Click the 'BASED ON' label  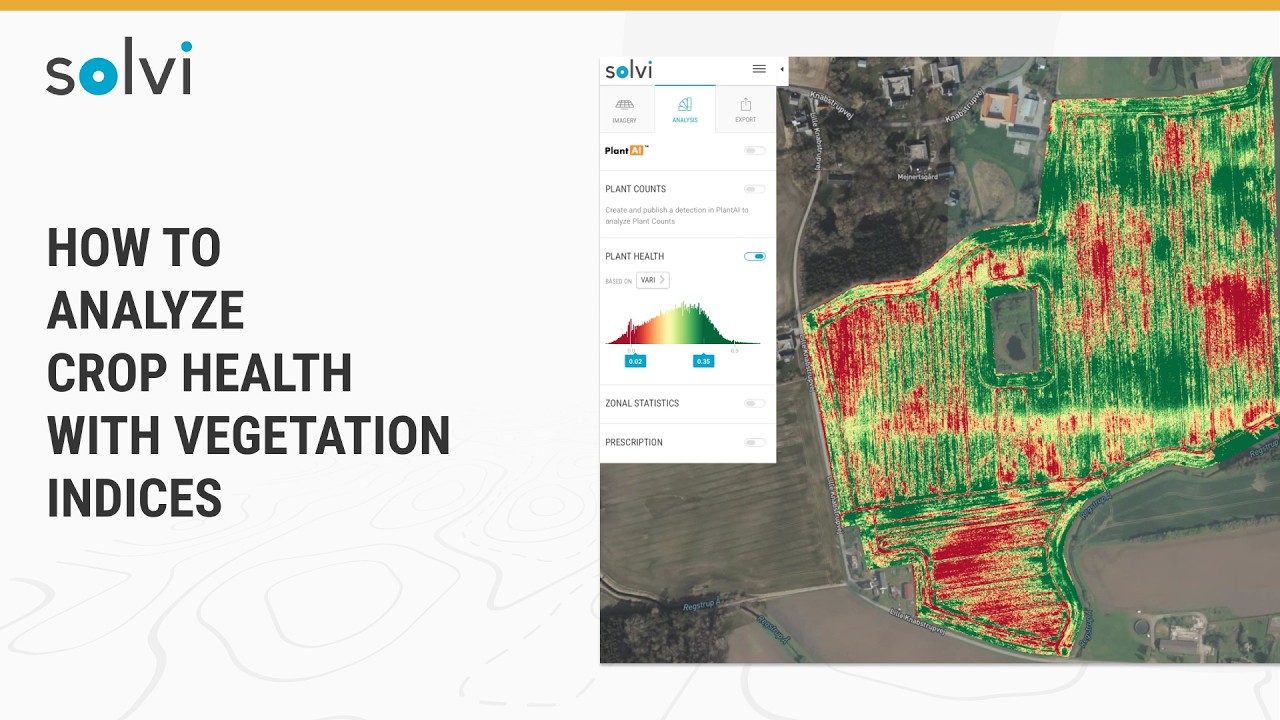(x=618, y=281)
